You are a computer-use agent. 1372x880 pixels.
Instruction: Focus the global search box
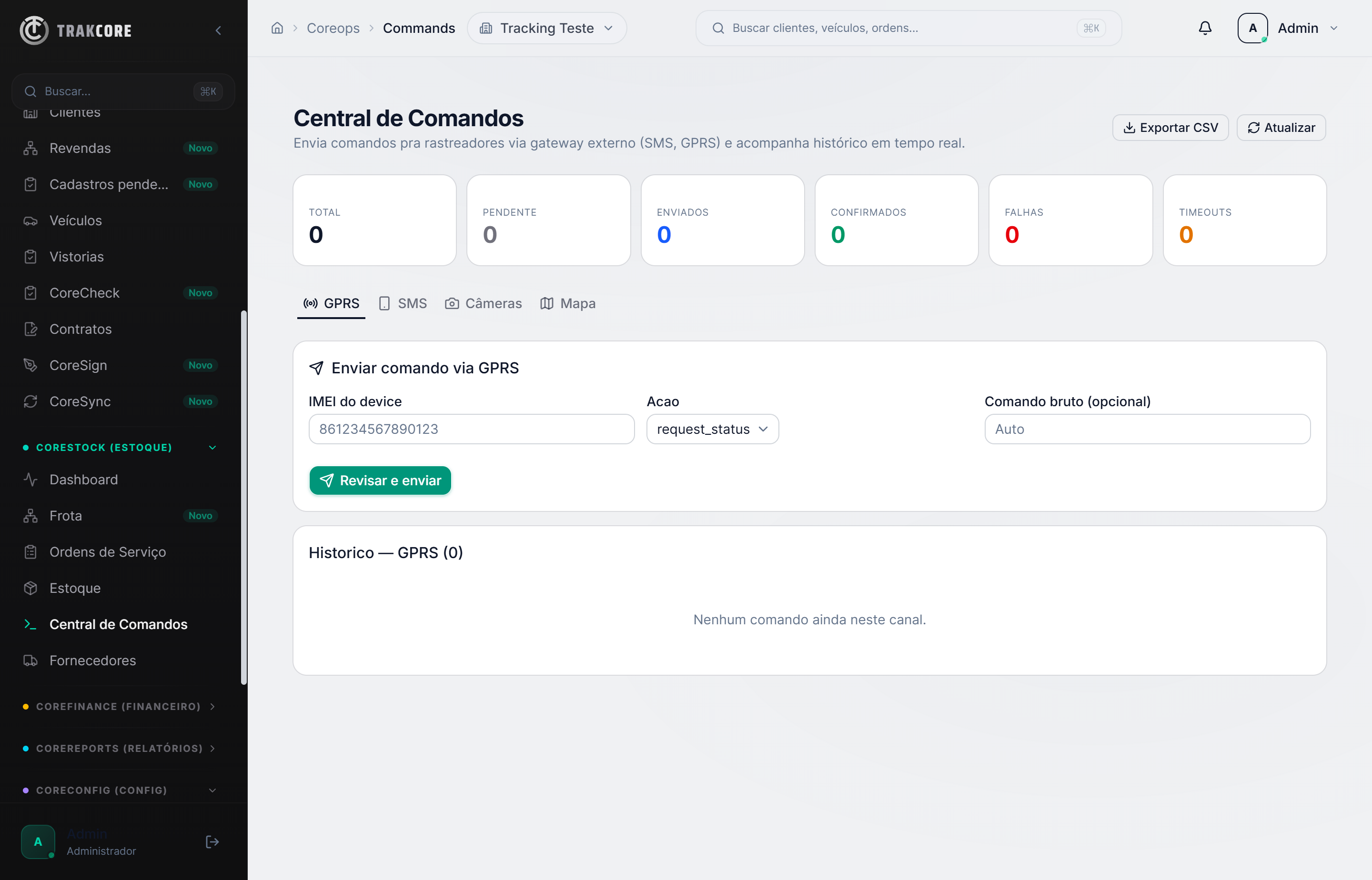pos(908,28)
